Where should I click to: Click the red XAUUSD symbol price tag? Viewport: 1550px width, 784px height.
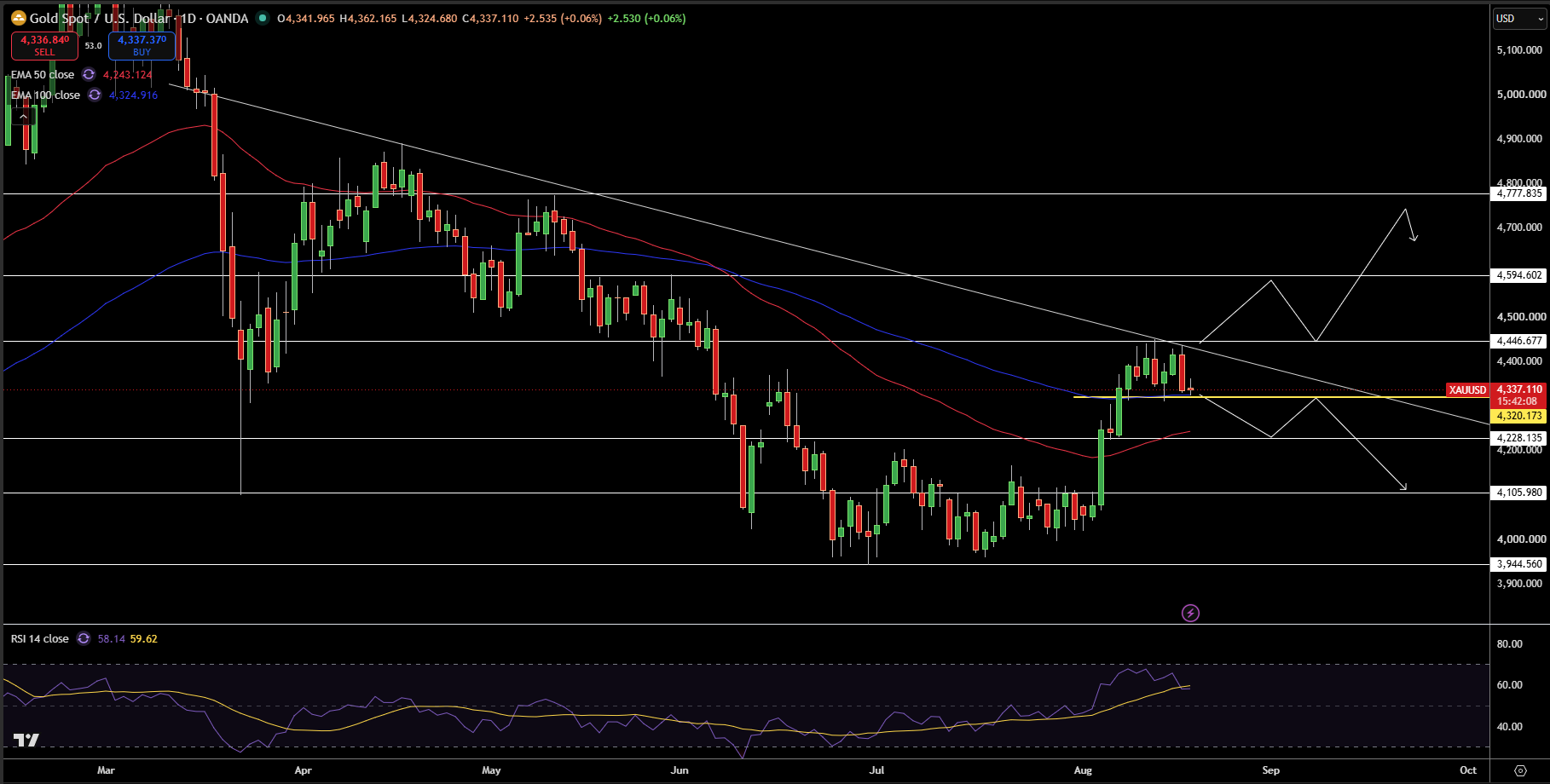click(x=1468, y=390)
